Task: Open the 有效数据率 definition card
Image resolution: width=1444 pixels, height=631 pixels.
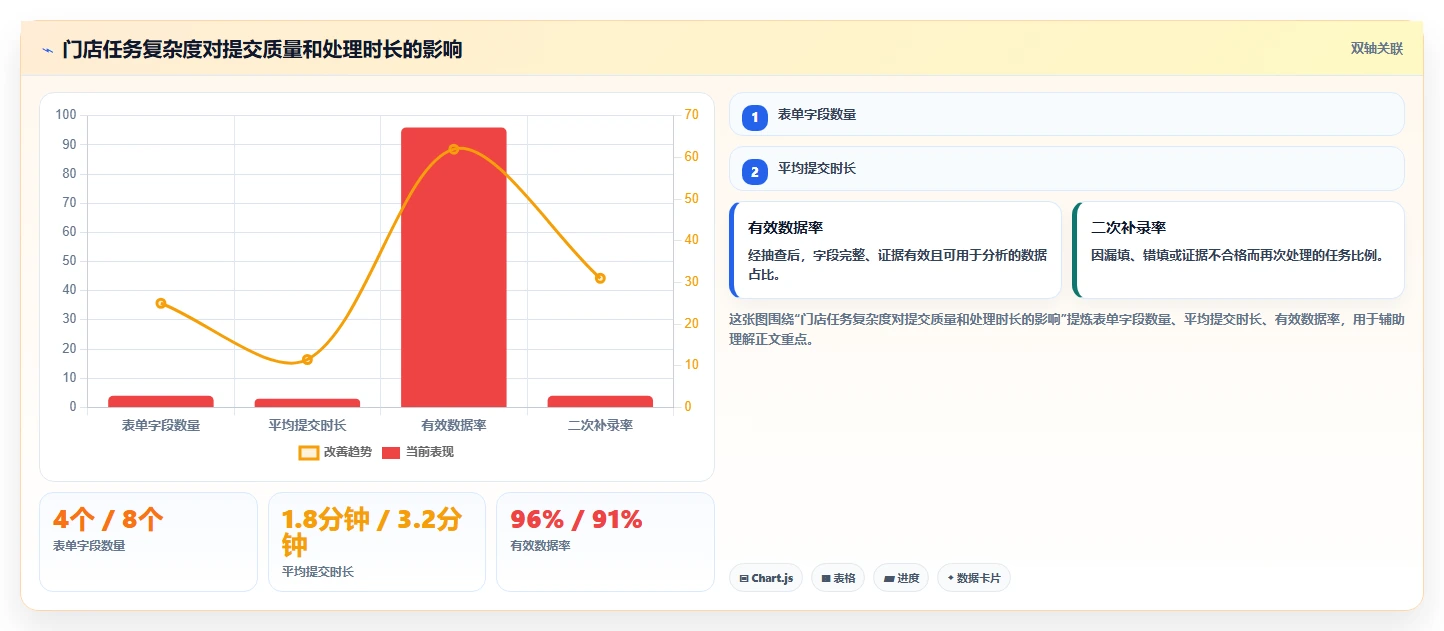Action: click(896, 250)
